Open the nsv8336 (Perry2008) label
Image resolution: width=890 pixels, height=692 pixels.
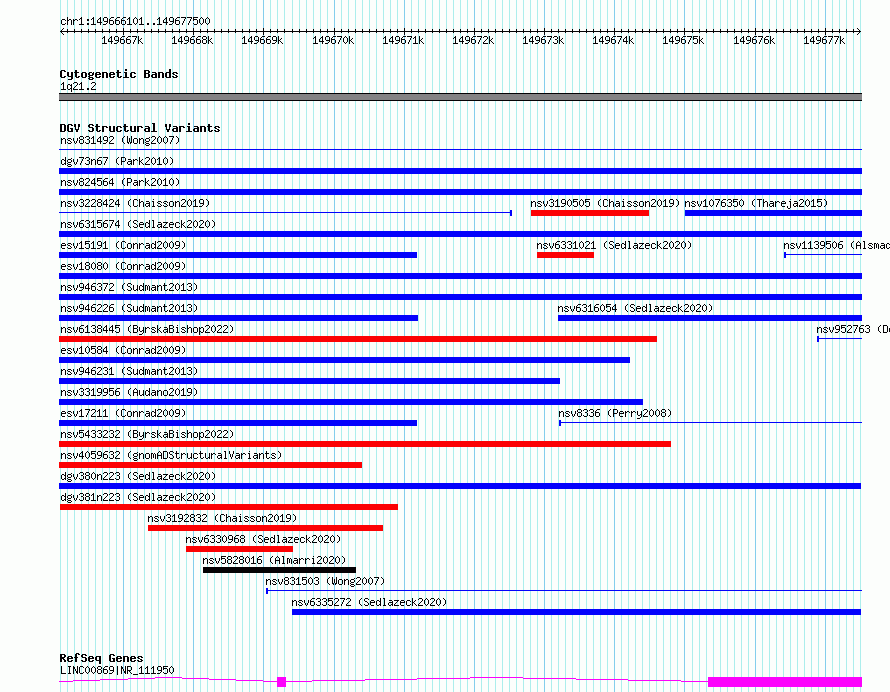(x=615, y=413)
